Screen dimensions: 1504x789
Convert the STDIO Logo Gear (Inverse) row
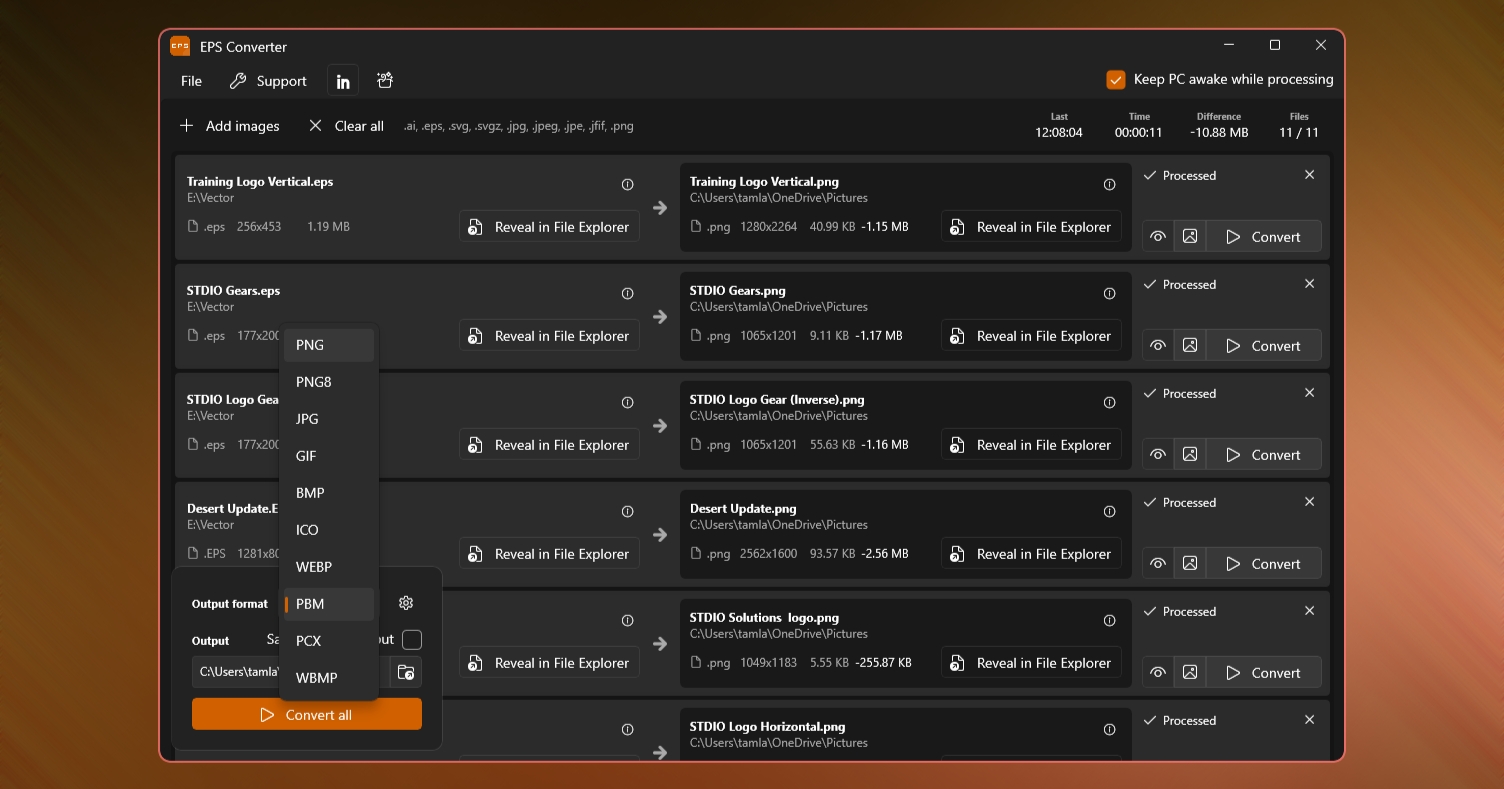[x=1263, y=455]
